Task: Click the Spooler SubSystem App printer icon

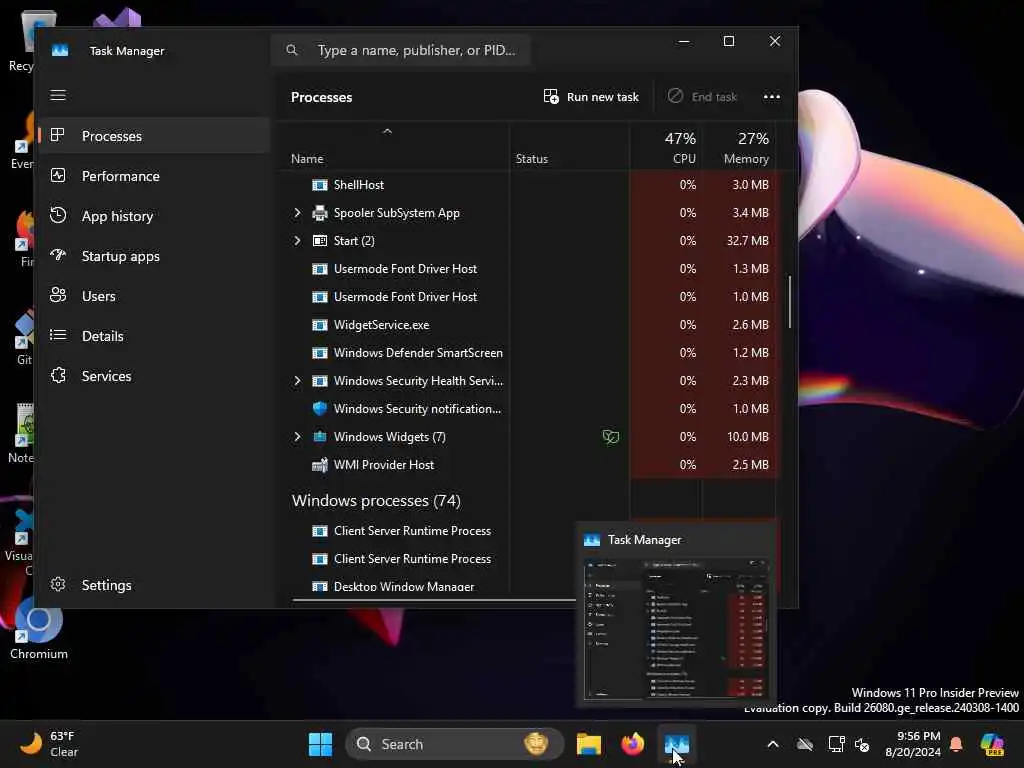Action: click(319, 213)
